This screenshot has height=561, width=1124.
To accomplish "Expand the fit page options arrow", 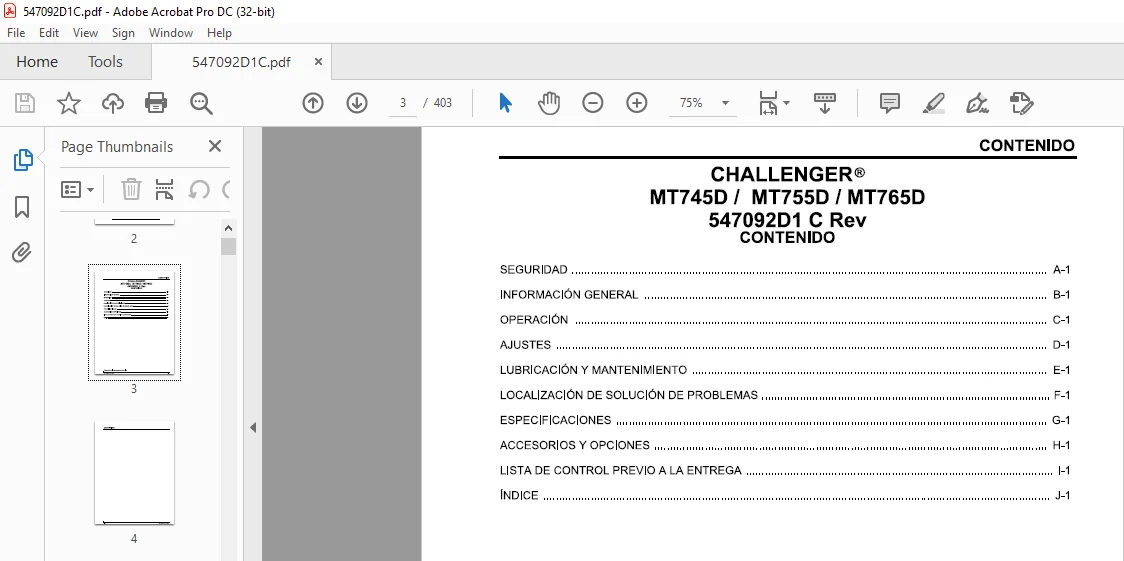I will click(x=786, y=103).
